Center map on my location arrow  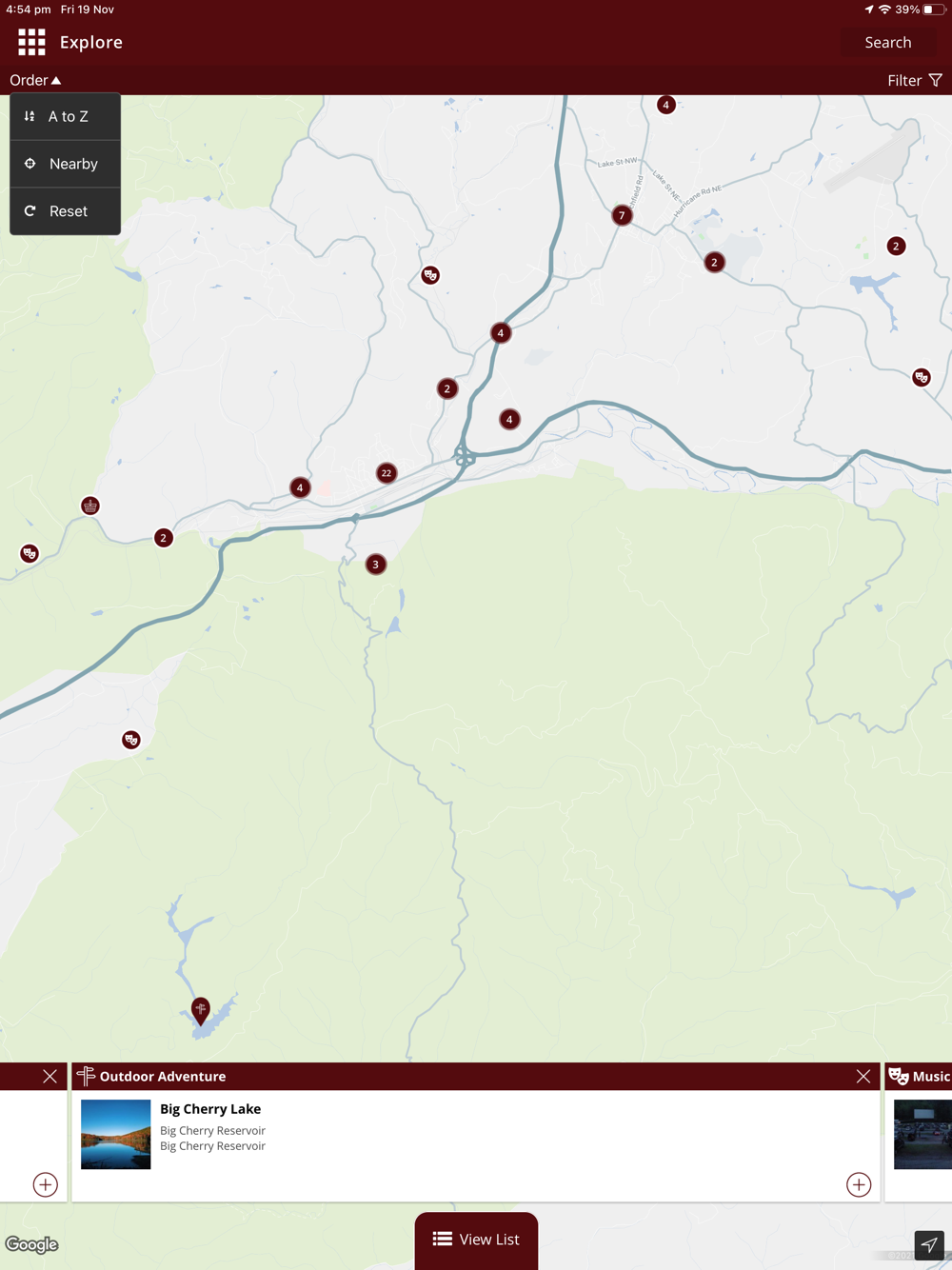pyautogui.click(x=929, y=1244)
